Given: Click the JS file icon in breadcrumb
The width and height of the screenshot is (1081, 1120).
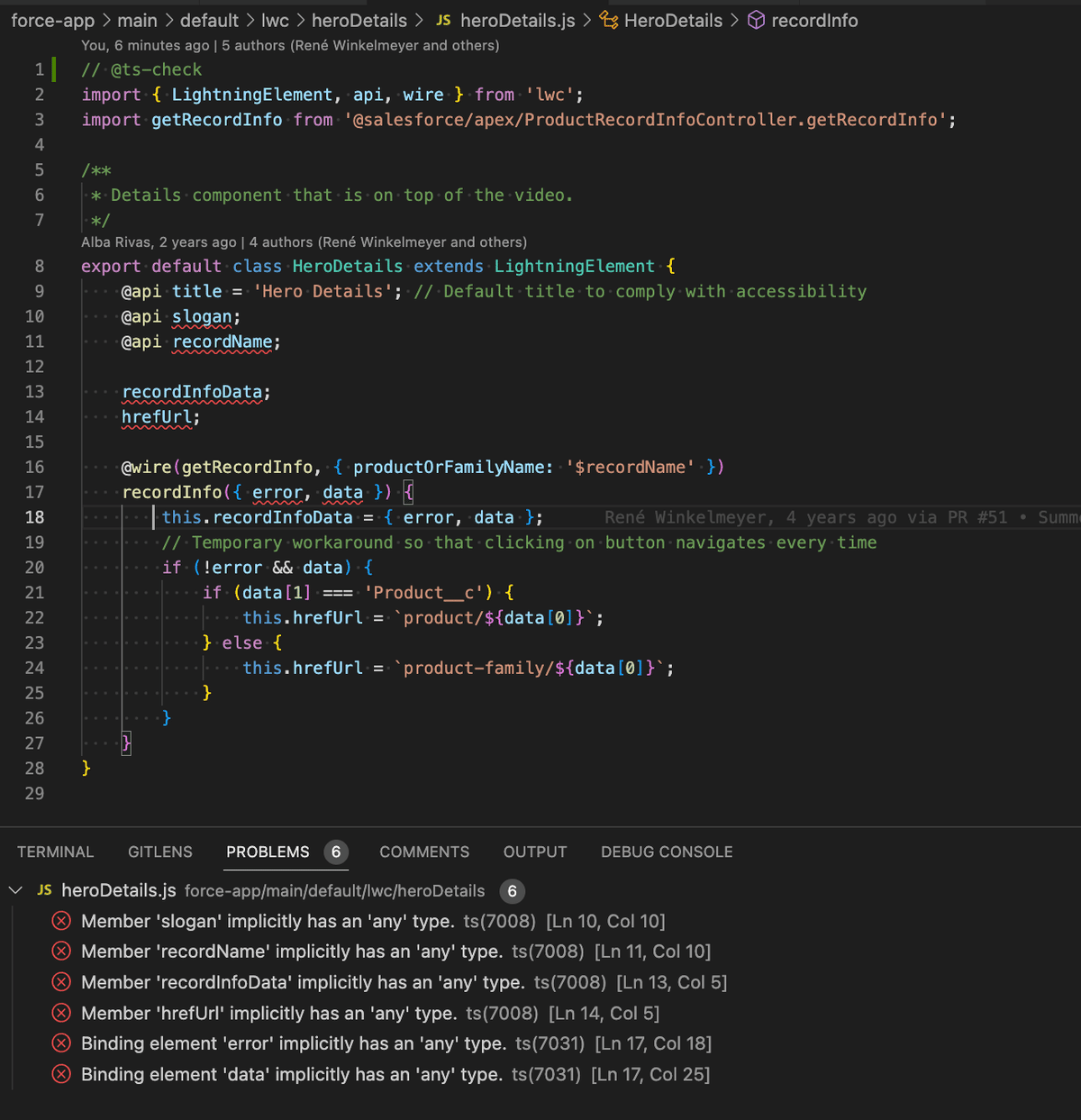Looking at the screenshot, I should (x=443, y=20).
